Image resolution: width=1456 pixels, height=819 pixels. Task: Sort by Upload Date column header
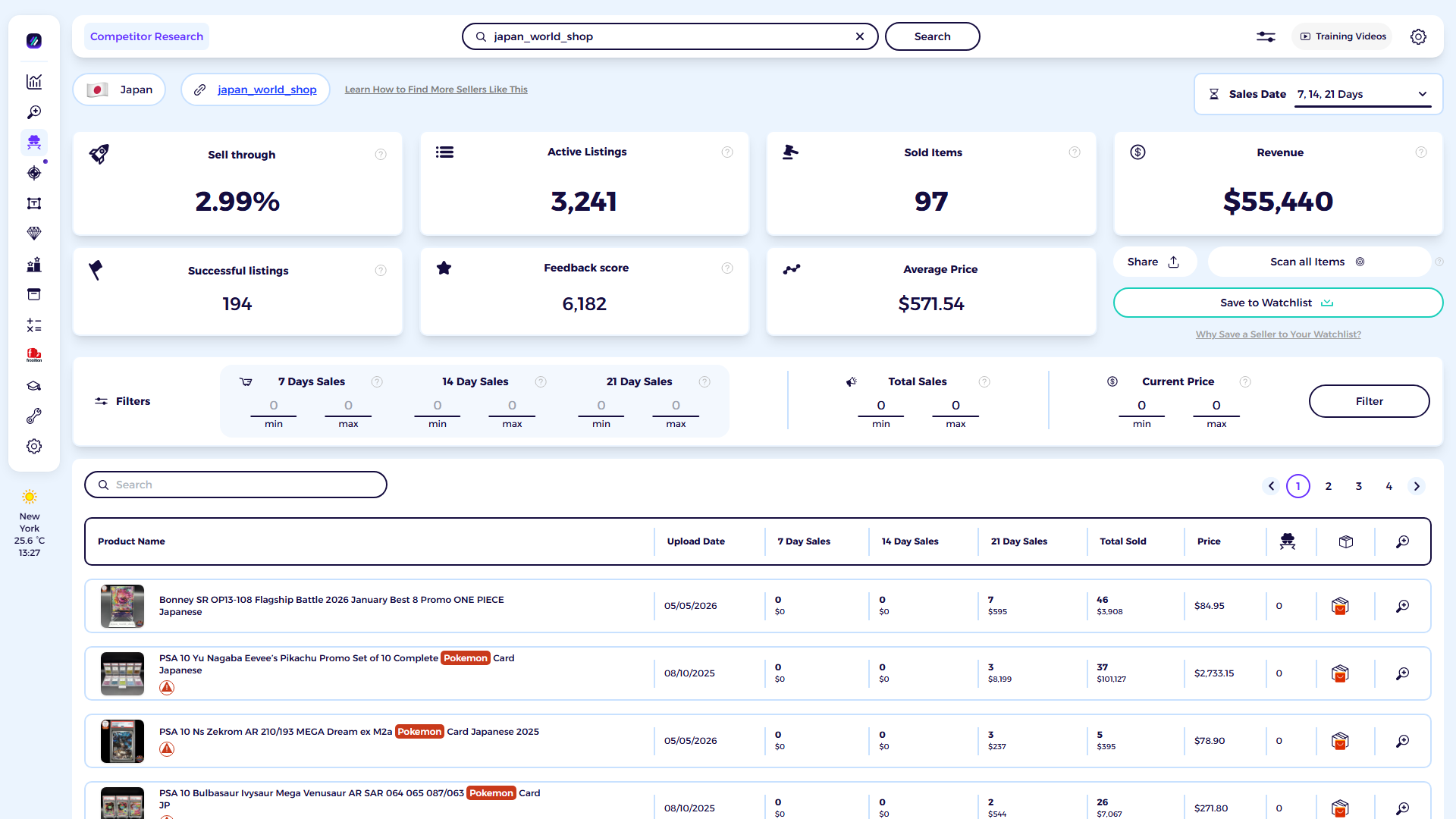pos(696,541)
